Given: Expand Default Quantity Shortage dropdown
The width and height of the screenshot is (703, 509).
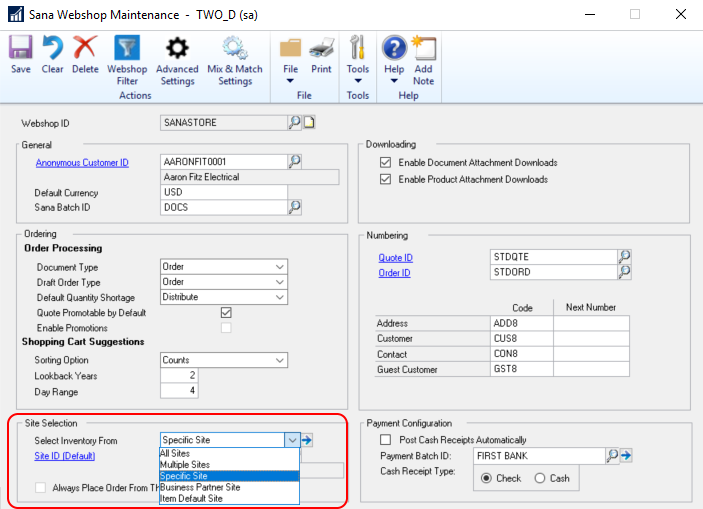Looking at the screenshot, I should tap(280, 297).
